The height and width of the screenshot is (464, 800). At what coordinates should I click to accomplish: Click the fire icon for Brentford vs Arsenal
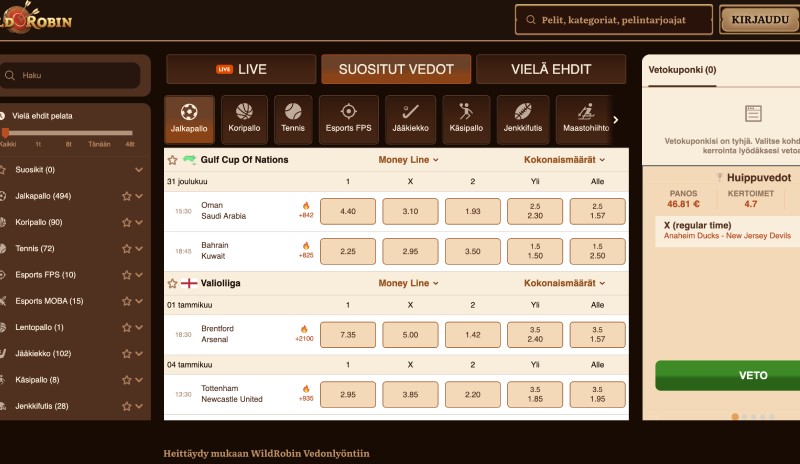click(304, 329)
